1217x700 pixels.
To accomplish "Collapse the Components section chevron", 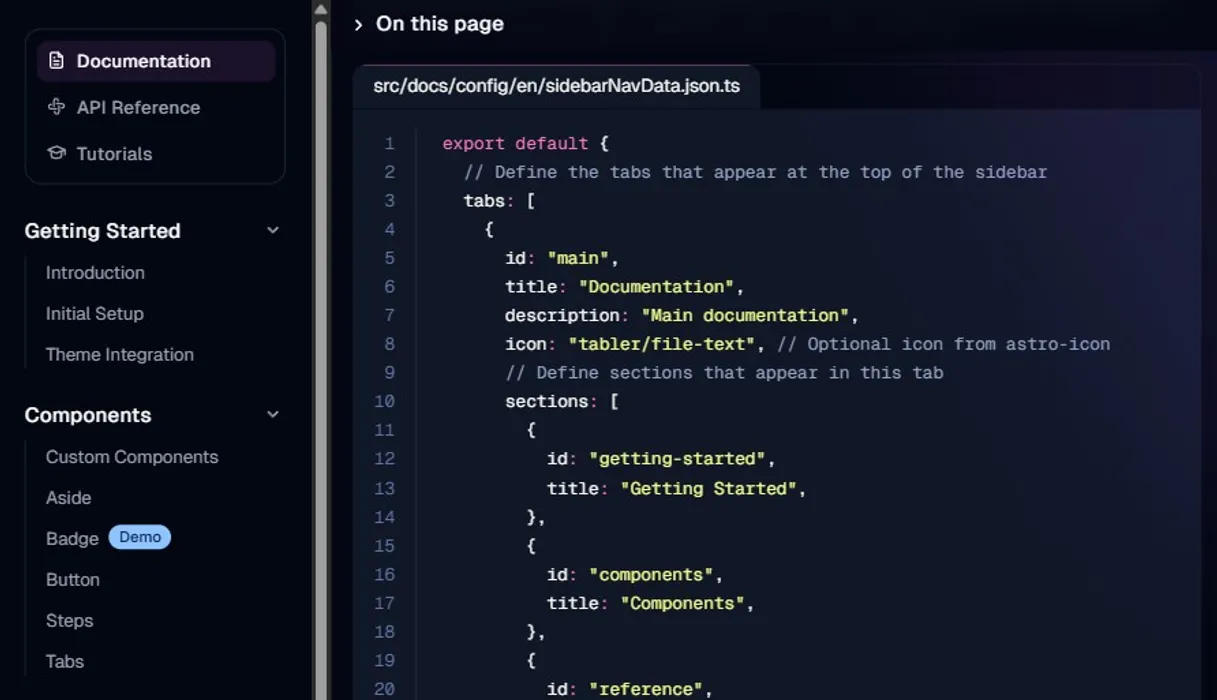I will [273, 415].
